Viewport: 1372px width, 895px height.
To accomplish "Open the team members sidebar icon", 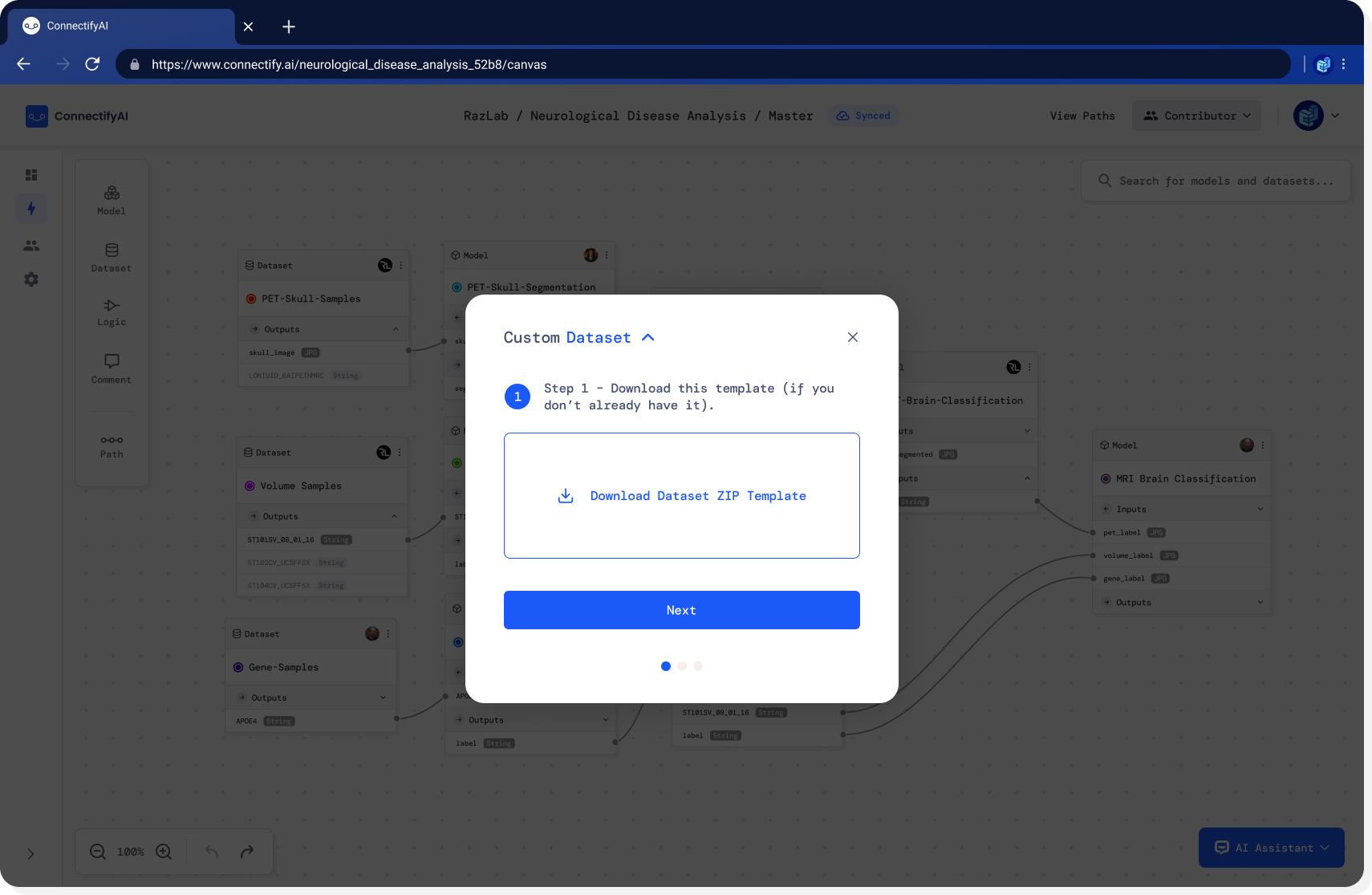I will (31, 246).
